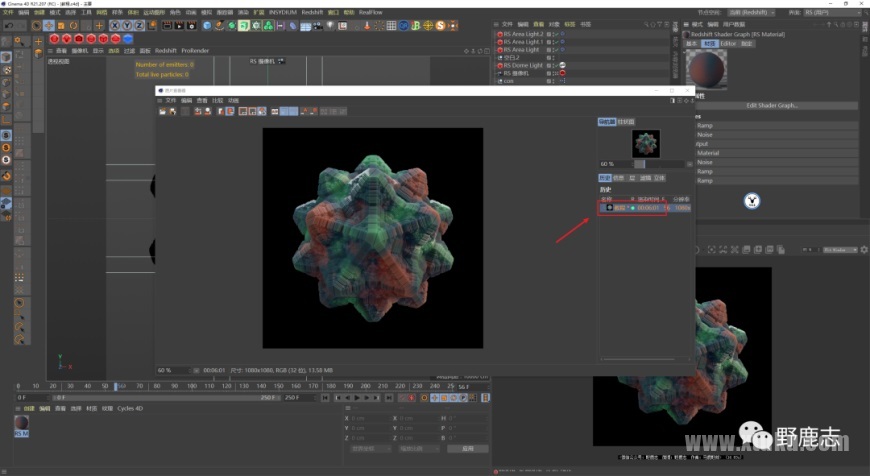
Task: Open render settings clapperboard with gear
Action: [x=191, y=26]
